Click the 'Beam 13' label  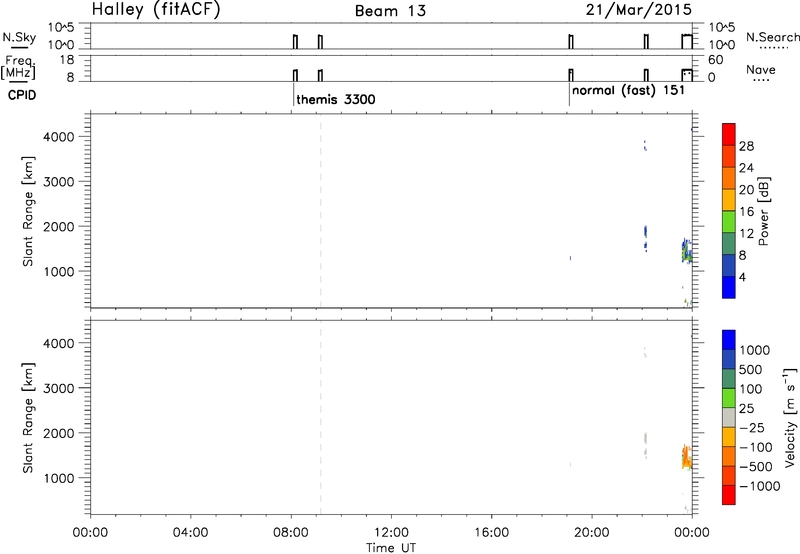(390, 11)
